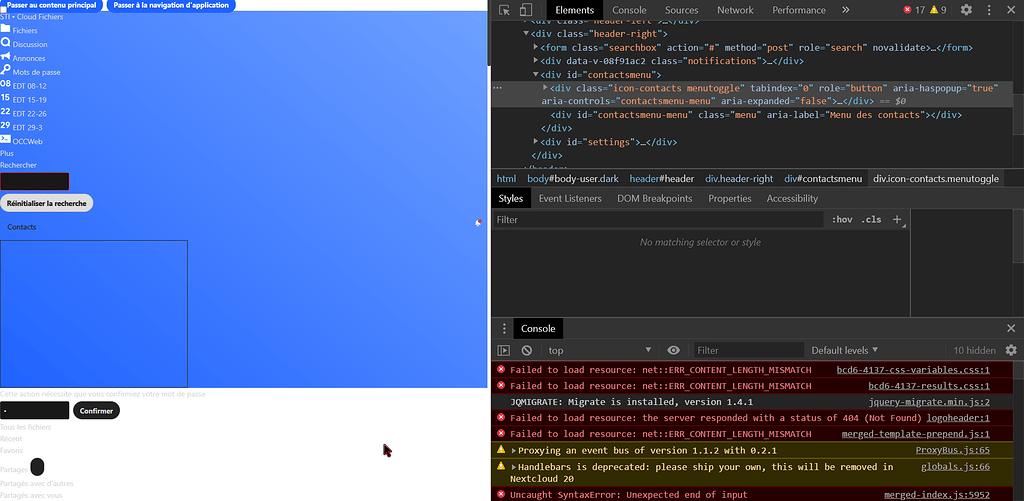Open the ProxyBus.js:65 source link
The width and height of the screenshot is (1024, 501).
pyautogui.click(x=952, y=450)
